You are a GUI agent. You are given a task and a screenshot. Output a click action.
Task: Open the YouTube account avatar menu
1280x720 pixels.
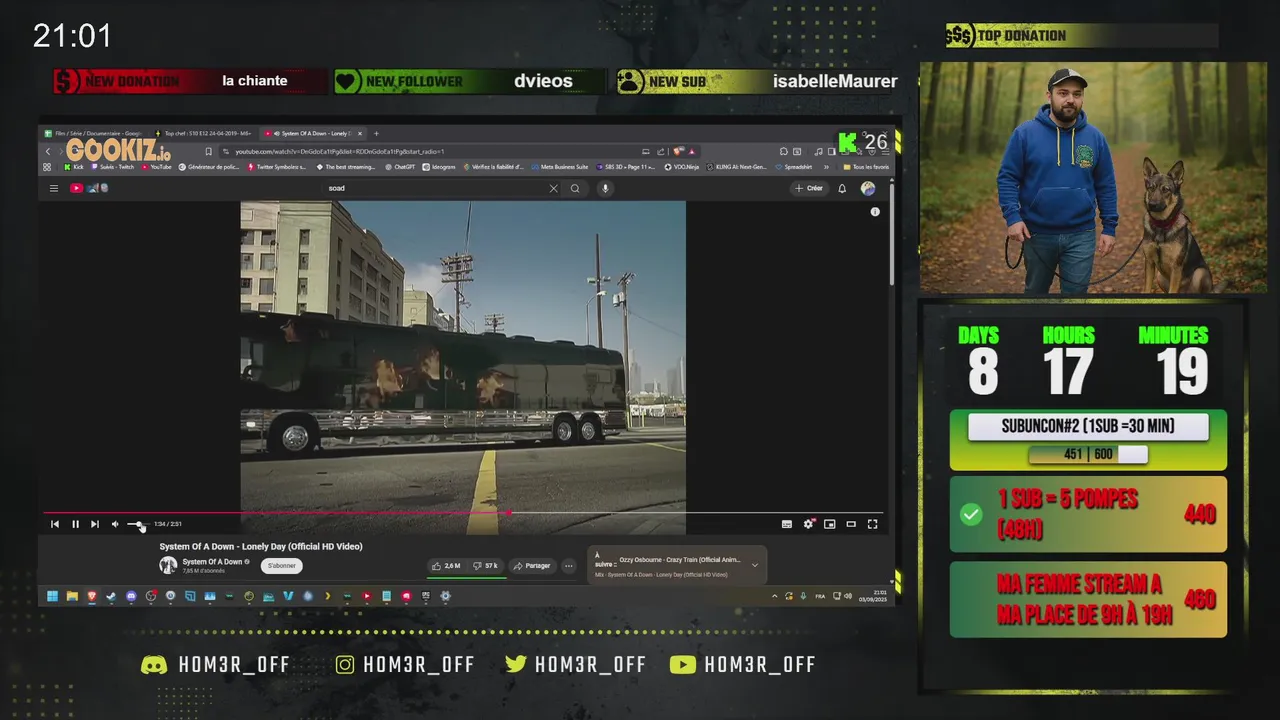click(868, 188)
